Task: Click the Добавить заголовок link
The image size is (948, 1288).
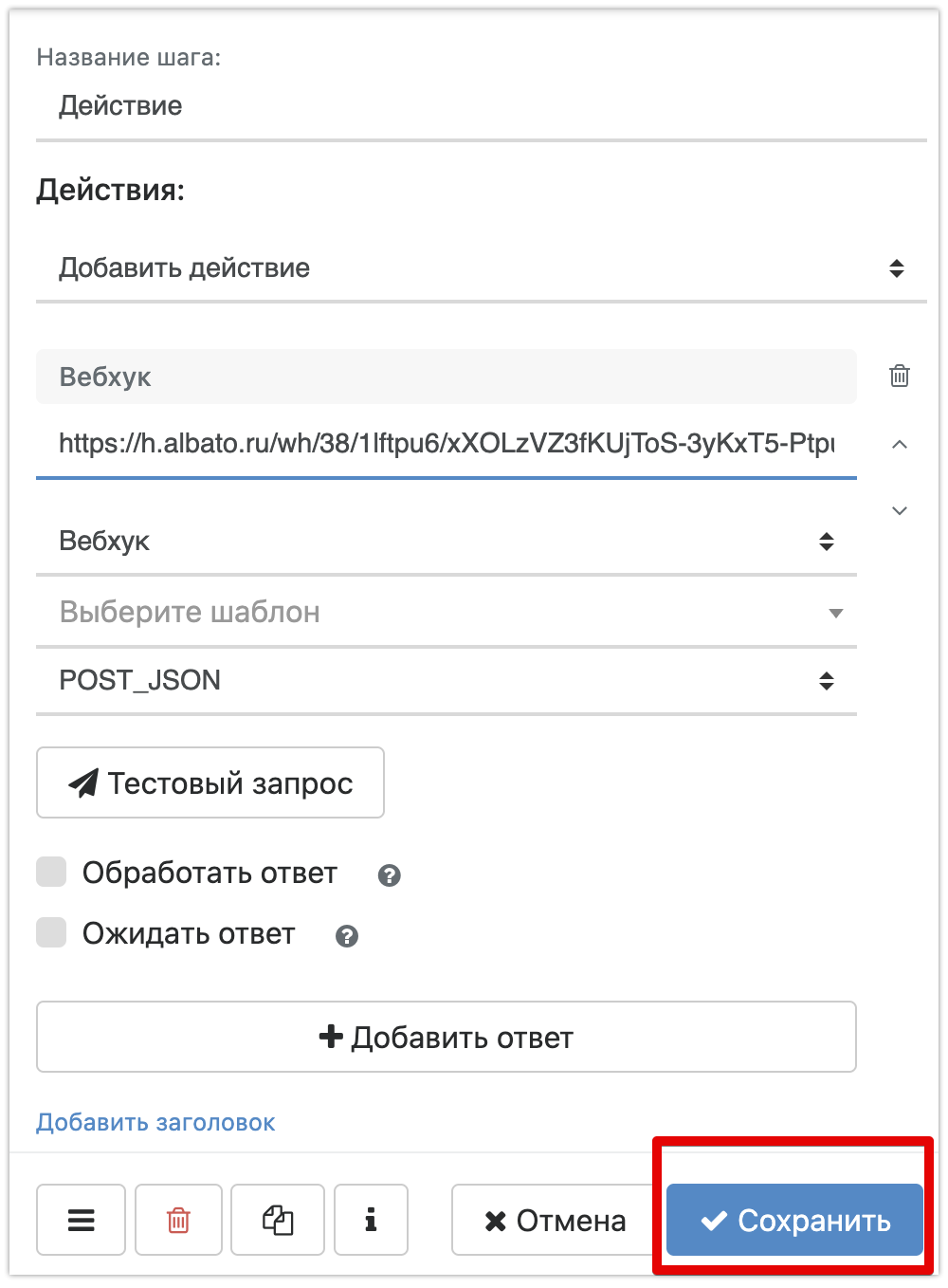Action: [x=155, y=1123]
